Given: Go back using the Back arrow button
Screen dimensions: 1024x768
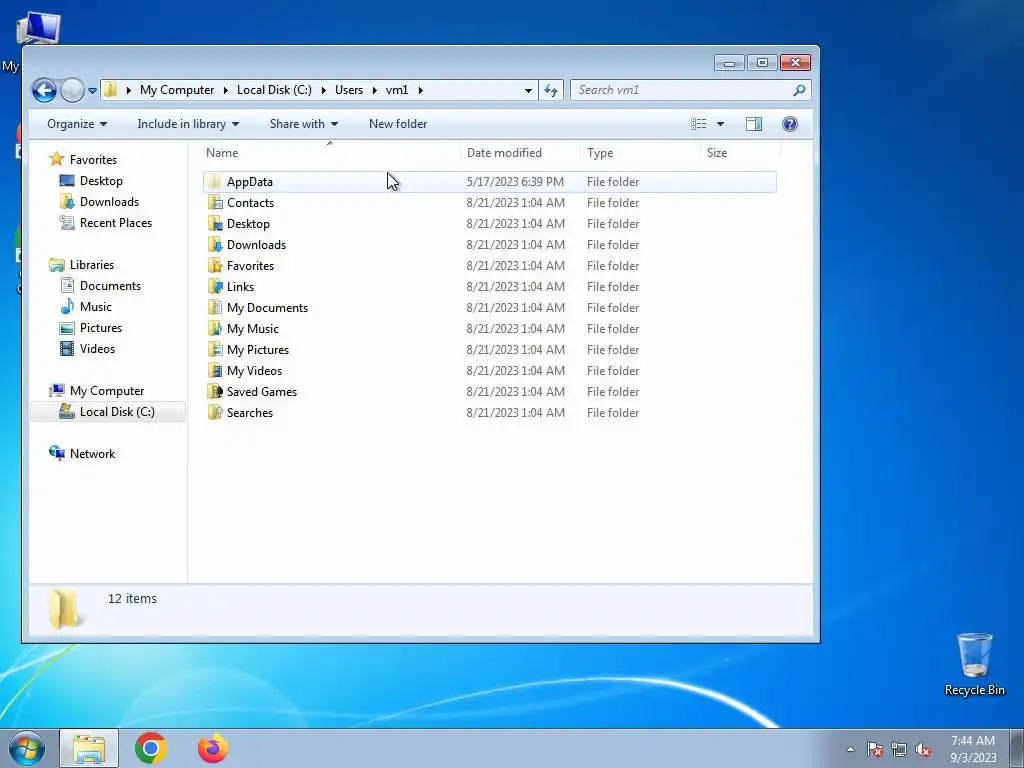Looking at the screenshot, I should click(44, 90).
